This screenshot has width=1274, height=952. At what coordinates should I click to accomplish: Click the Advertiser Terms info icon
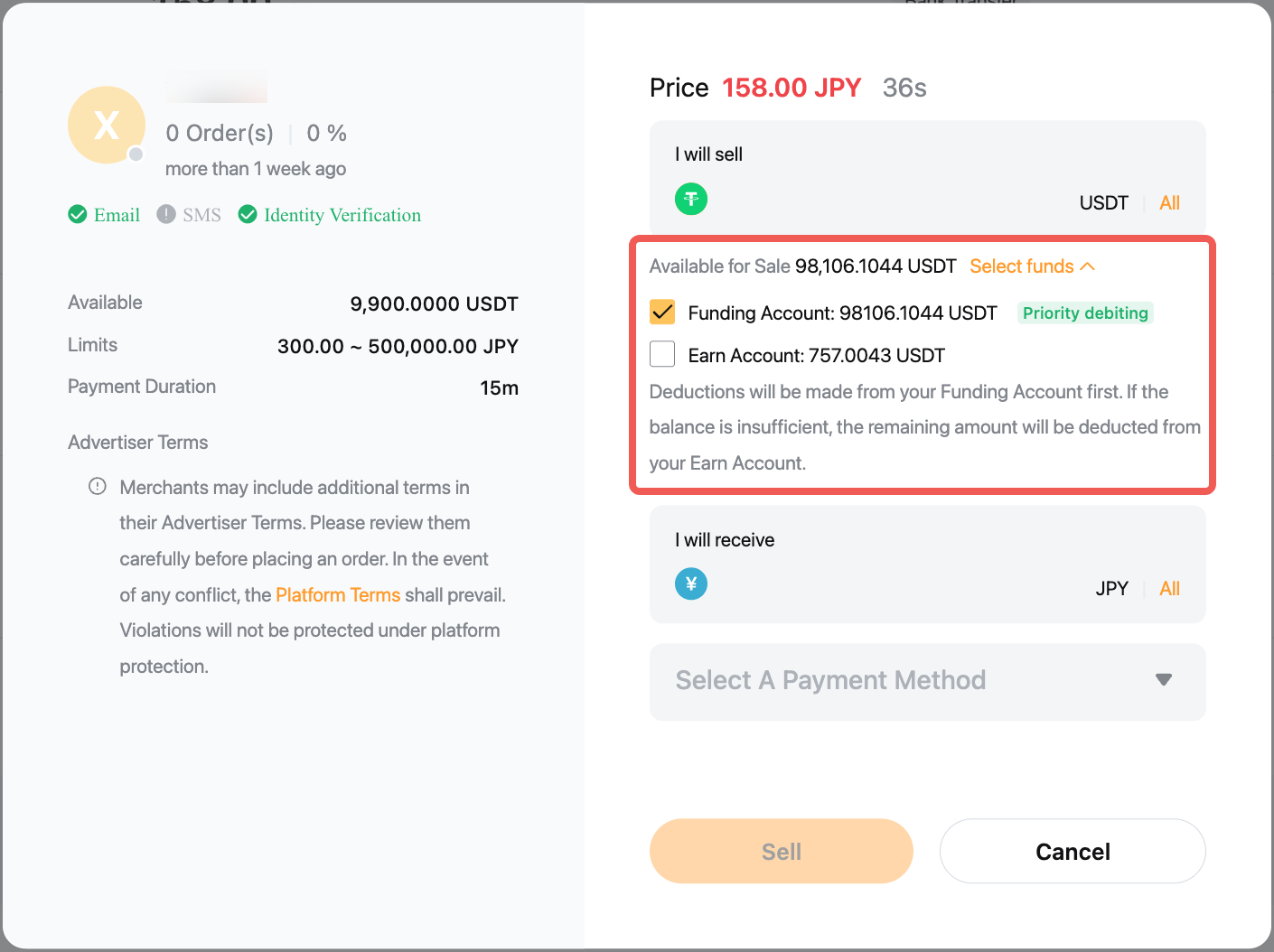[98, 487]
